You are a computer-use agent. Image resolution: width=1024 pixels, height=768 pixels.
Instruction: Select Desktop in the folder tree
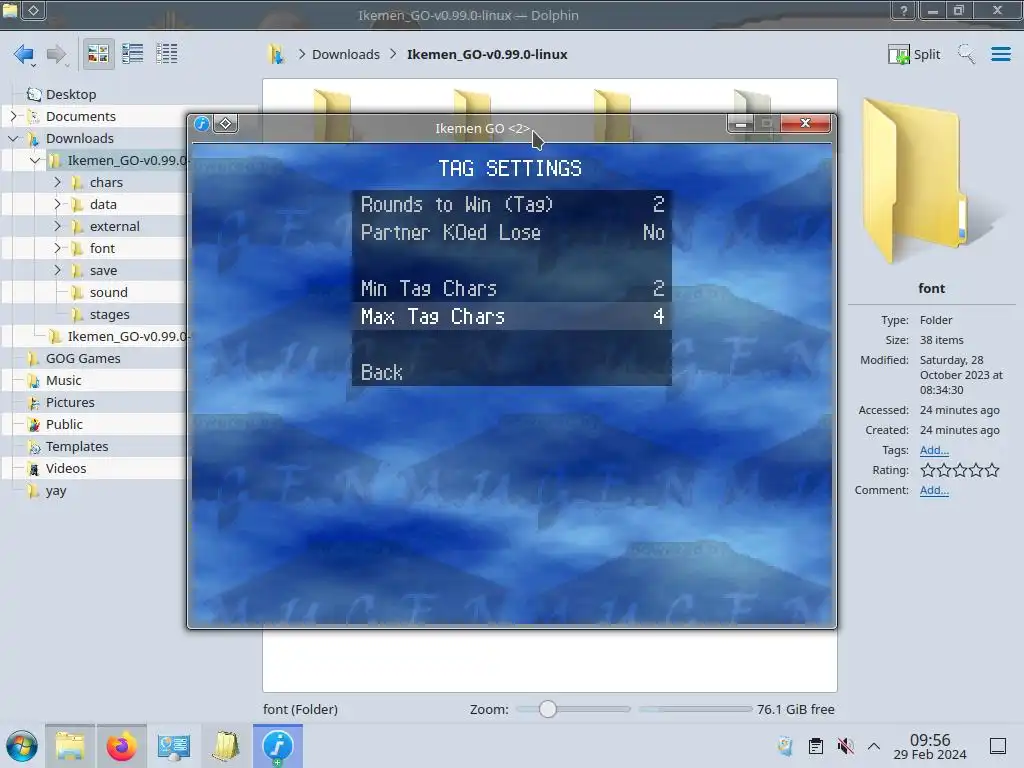tap(71, 94)
